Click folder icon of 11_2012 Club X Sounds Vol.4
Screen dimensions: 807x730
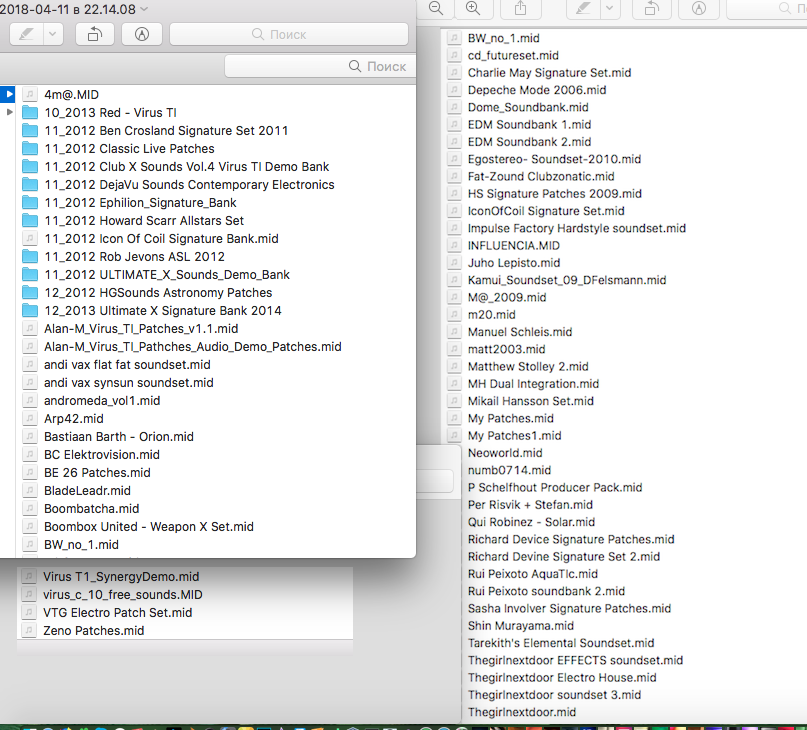(x=30, y=166)
